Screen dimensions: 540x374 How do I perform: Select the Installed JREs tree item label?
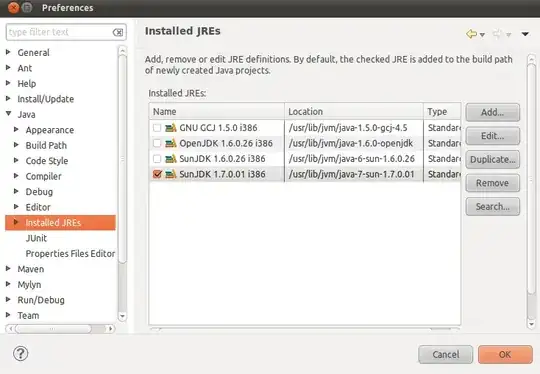[x=53, y=222]
